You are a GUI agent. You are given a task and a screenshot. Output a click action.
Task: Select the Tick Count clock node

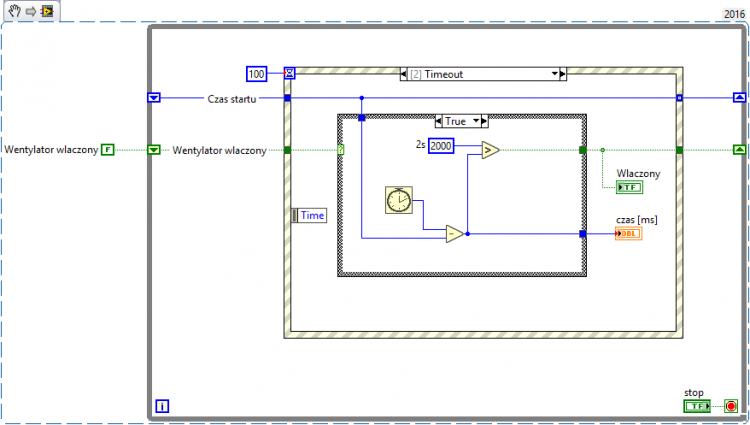pyautogui.click(x=398, y=200)
